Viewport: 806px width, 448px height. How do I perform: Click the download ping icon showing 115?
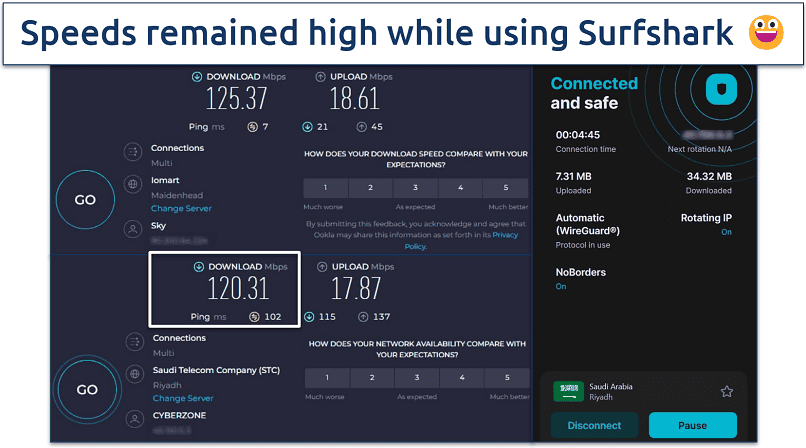click(x=309, y=317)
